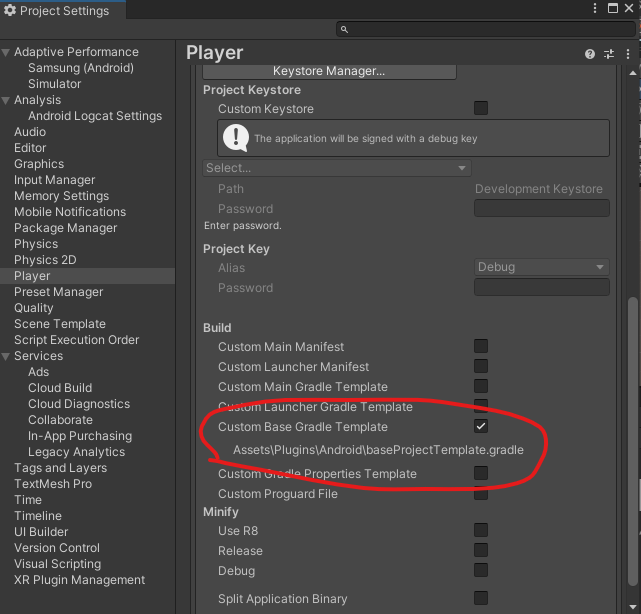The image size is (641, 614).
Task: Select Quality settings category
Action: [x=34, y=307]
